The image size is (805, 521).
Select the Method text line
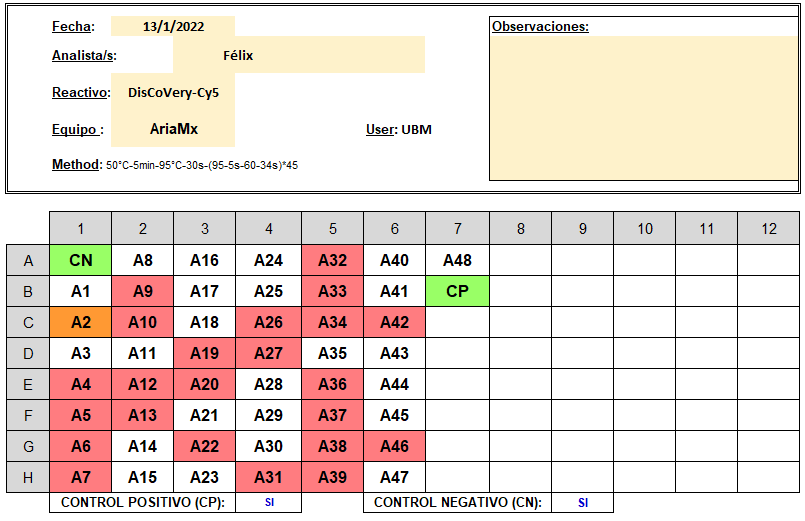pos(175,165)
